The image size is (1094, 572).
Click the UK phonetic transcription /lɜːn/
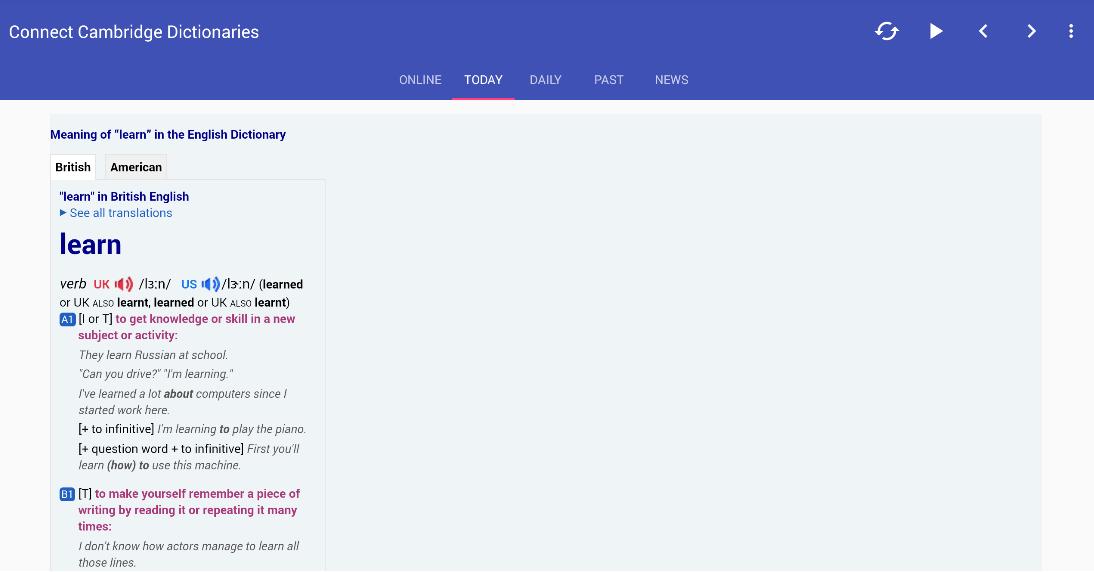(x=155, y=284)
